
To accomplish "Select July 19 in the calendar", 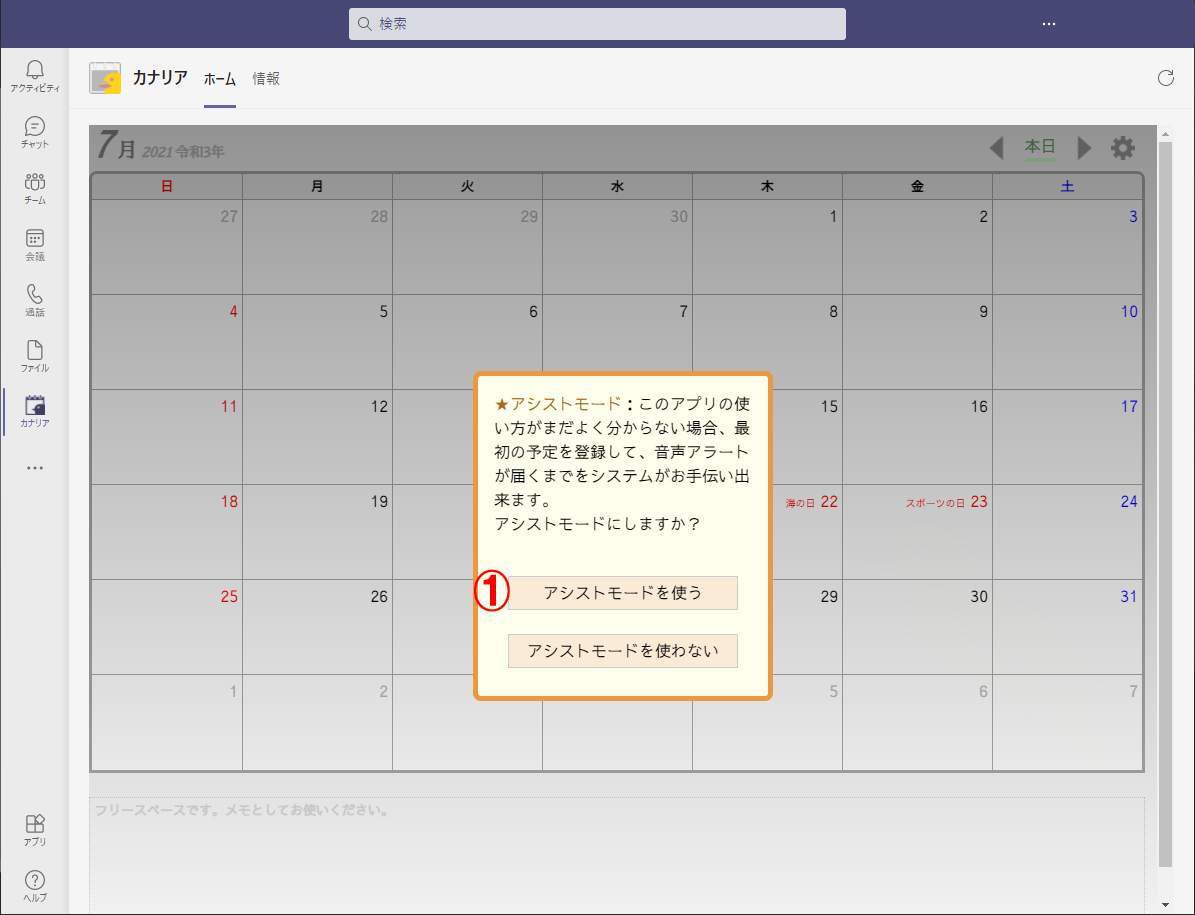I will [x=317, y=532].
